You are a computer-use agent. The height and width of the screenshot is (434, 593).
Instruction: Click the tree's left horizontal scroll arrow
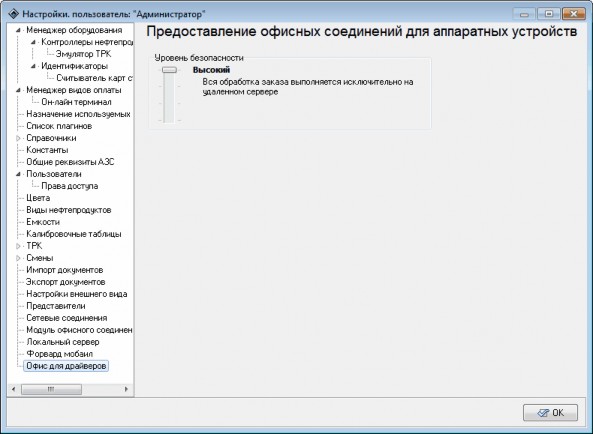tap(14, 389)
